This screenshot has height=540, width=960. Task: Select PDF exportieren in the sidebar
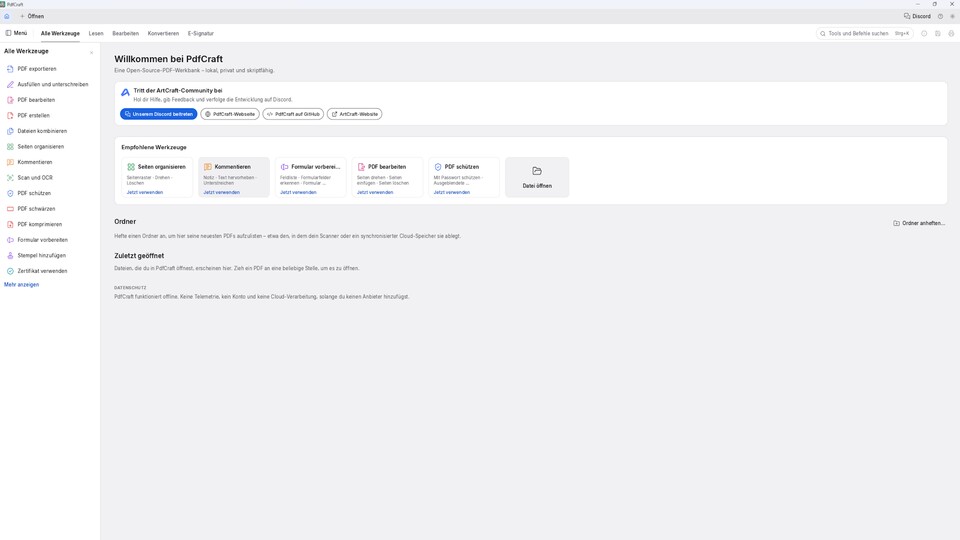point(49,69)
